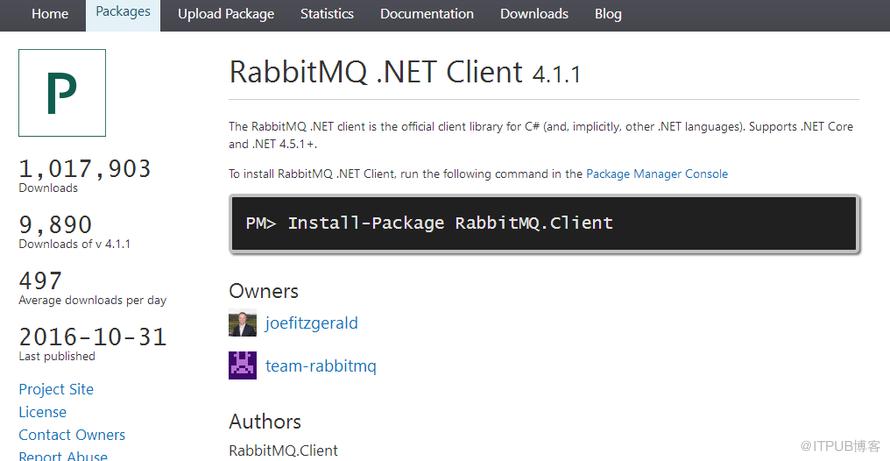
Task: Go to Upload Package page
Action: point(226,14)
